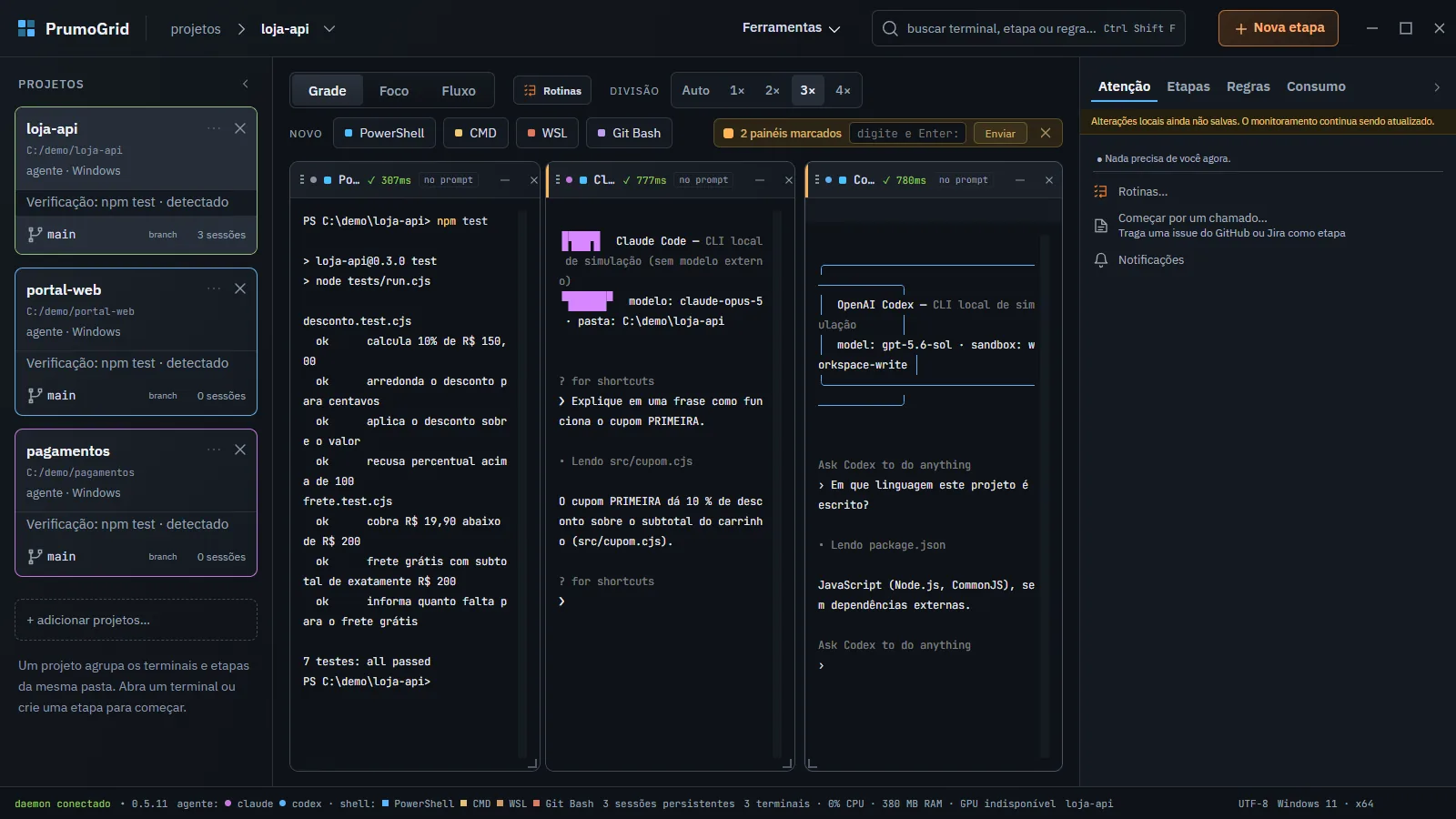Open the Etapas tab
The width and height of the screenshot is (1456, 819).
pyautogui.click(x=1188, y=86)
